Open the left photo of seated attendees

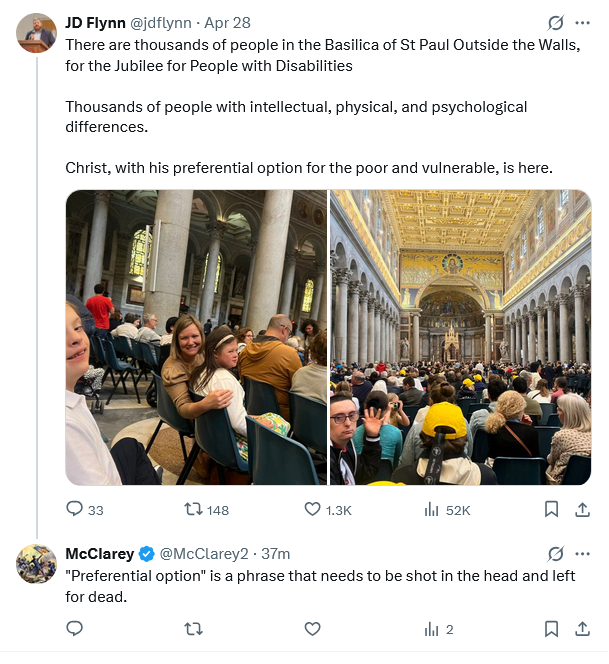tap(196, 337)
